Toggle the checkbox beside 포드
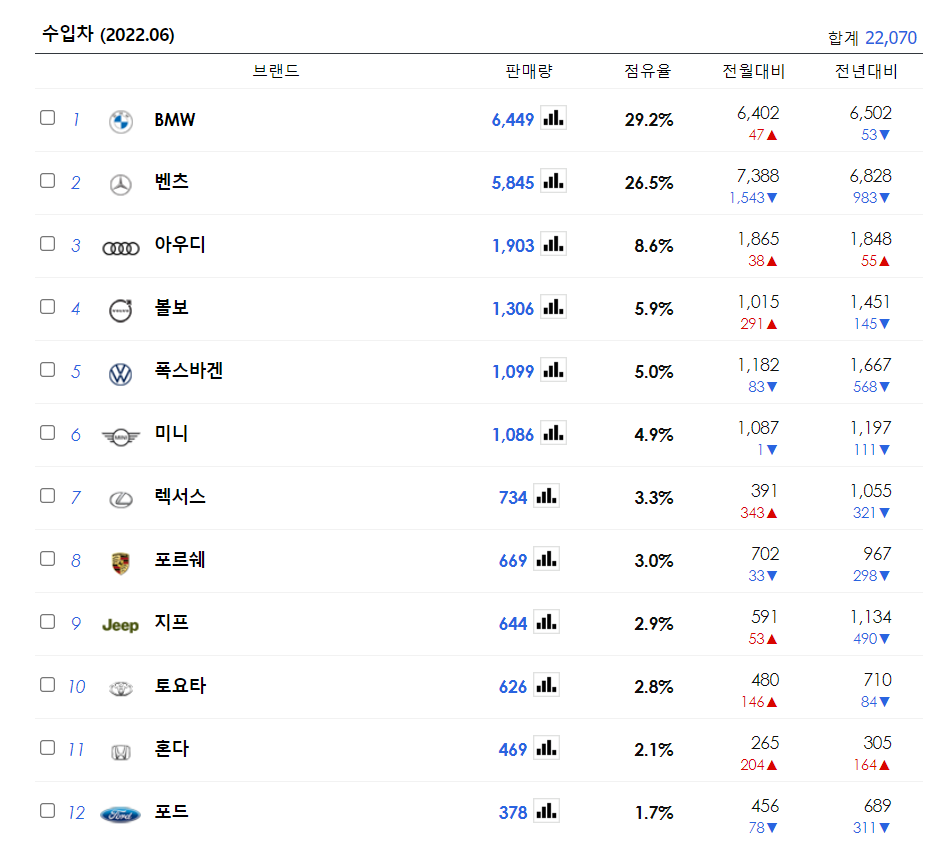This screenshot has width=947, height=841. [47, 811]
